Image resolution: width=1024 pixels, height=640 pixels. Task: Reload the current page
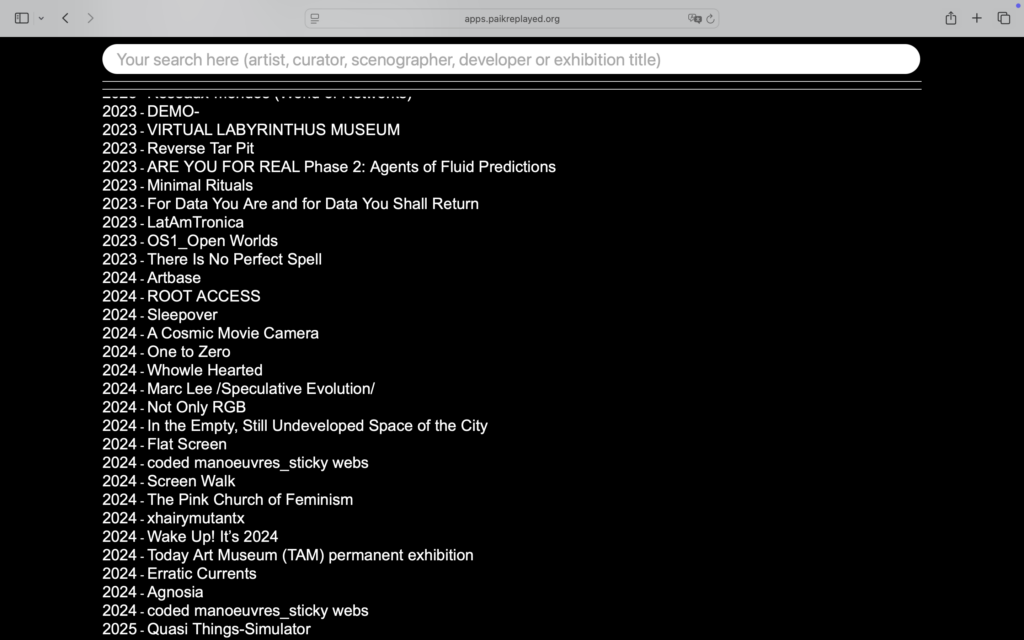tap(710, 18)
